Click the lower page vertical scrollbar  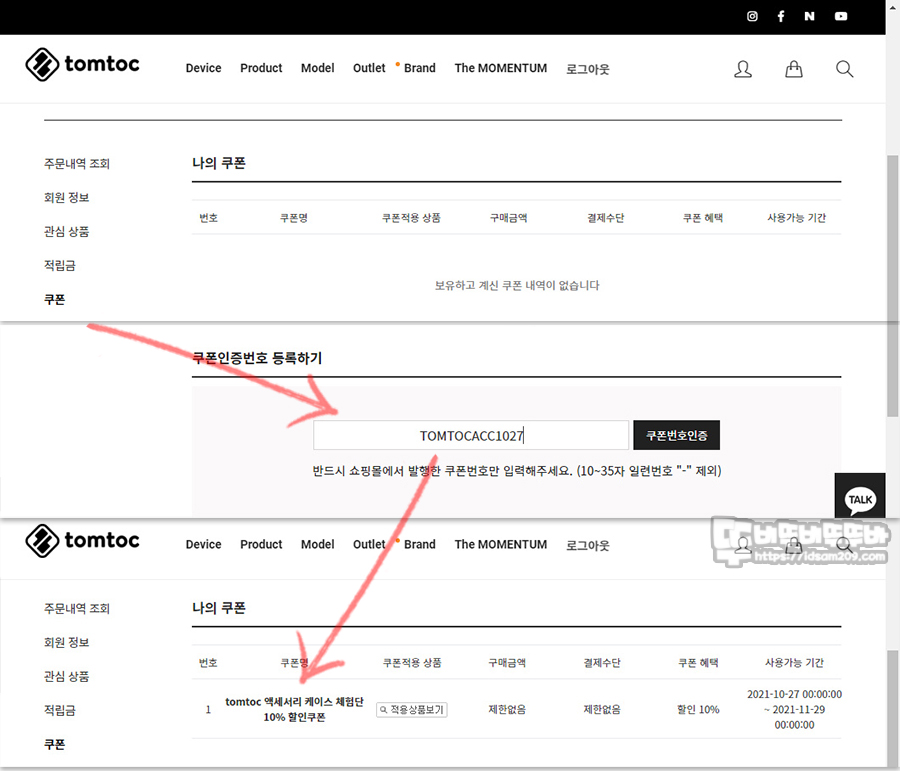click(x=892, y=710)
